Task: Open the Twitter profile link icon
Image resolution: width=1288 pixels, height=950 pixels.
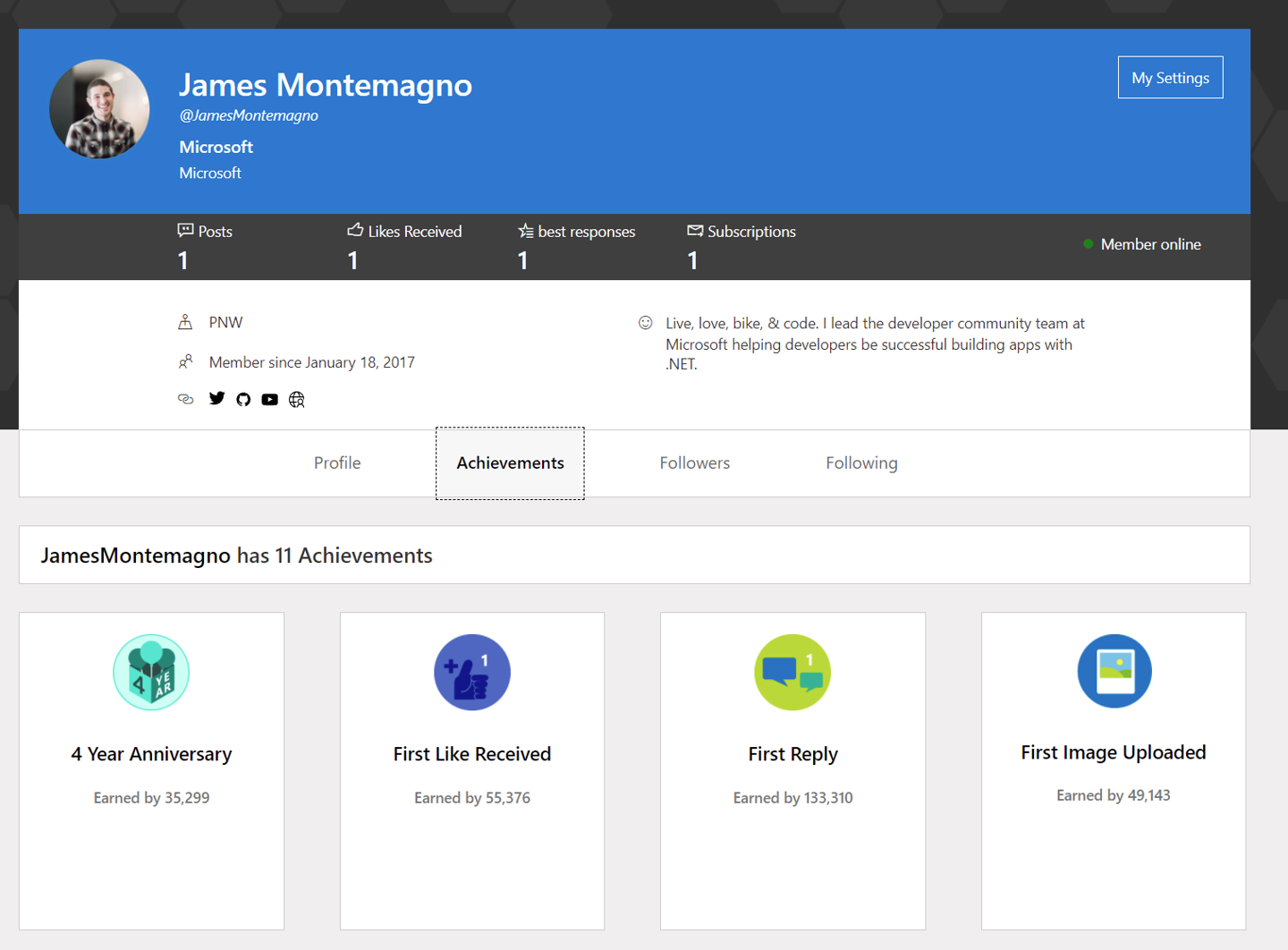Action: click(216, 399)
